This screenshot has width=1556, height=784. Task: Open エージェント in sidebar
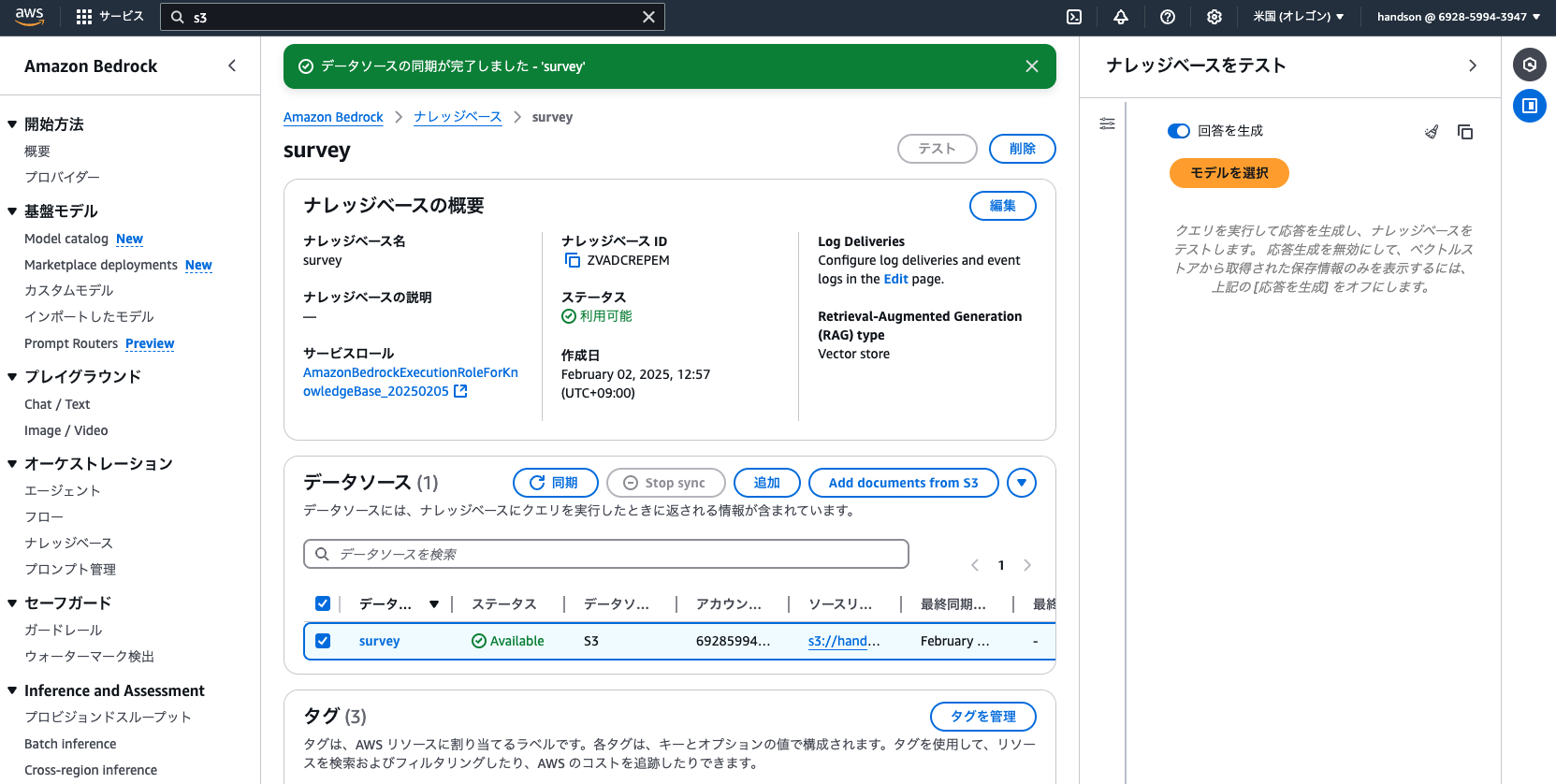point(63,490)
